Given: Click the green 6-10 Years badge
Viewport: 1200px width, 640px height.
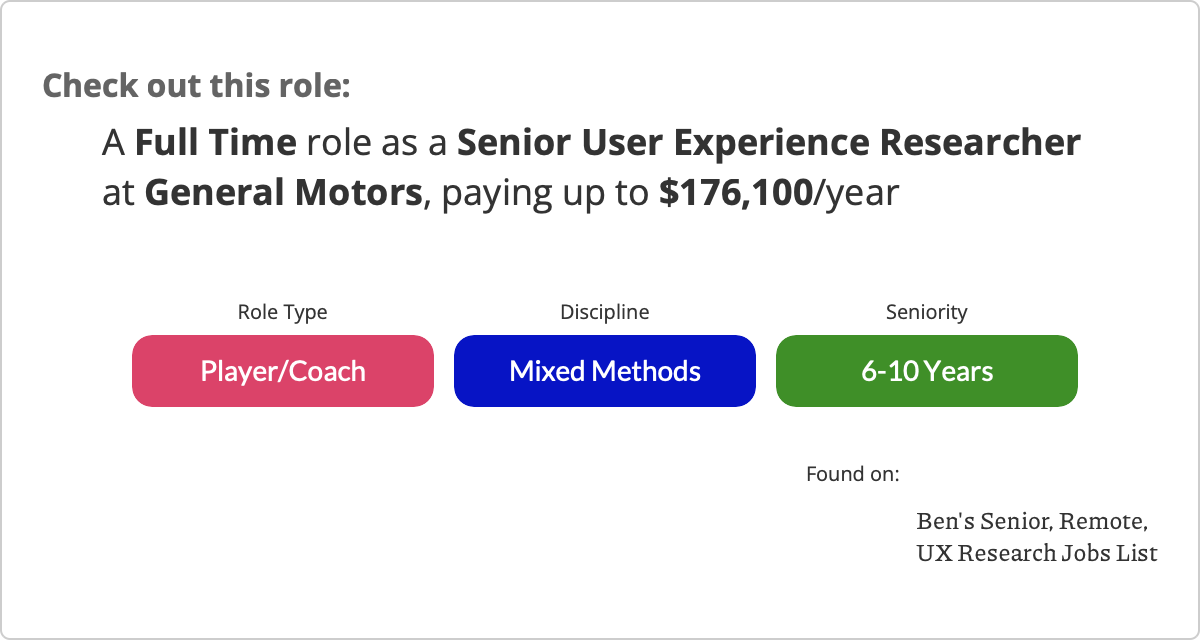Looking at the screenshot, I should [x=927, y=371].
